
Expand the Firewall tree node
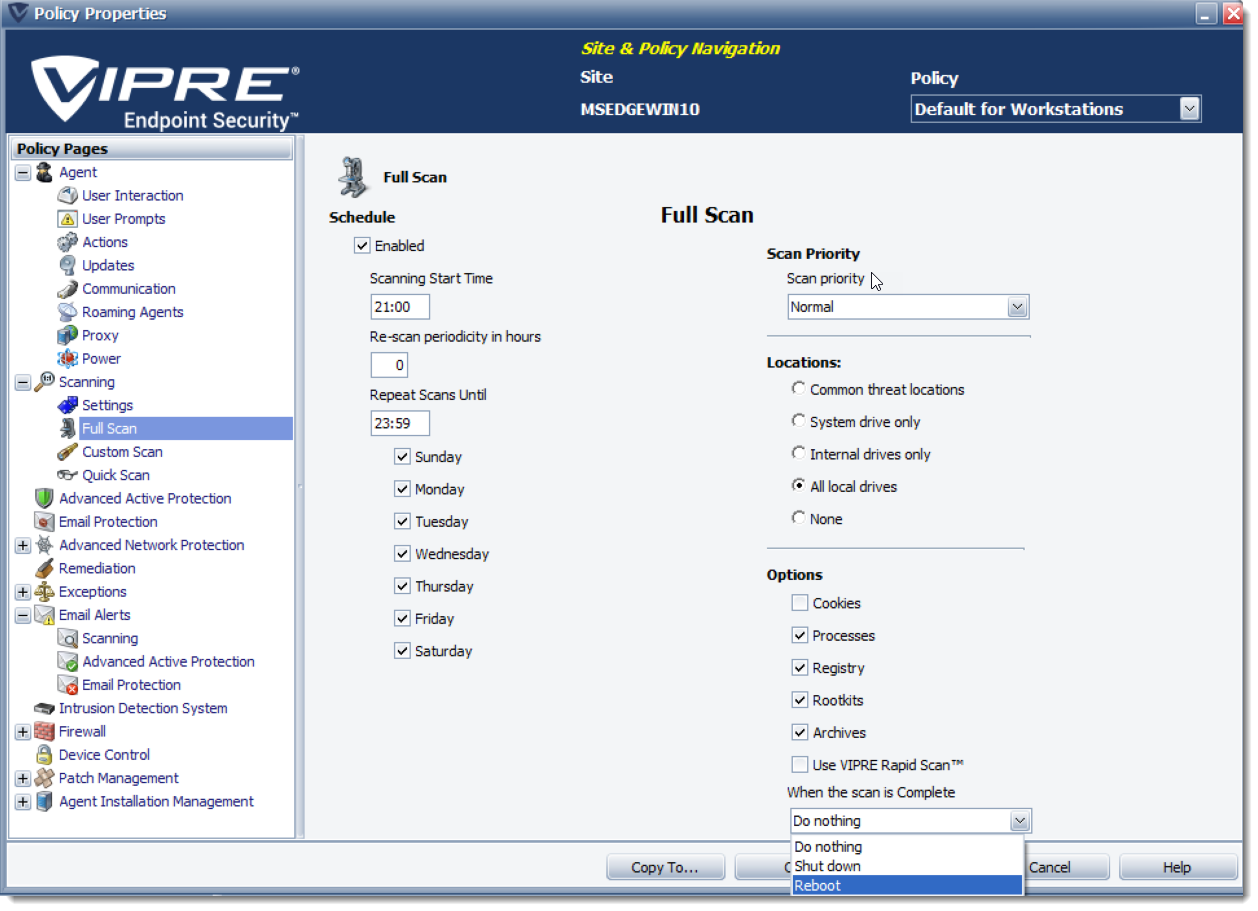pyautogui.click(x=22, y=731)
